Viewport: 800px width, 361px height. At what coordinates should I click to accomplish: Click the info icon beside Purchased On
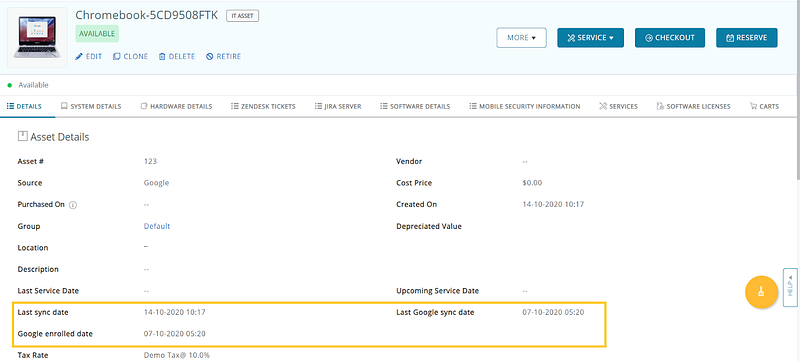pyautogui.click(x=73, y=205)
